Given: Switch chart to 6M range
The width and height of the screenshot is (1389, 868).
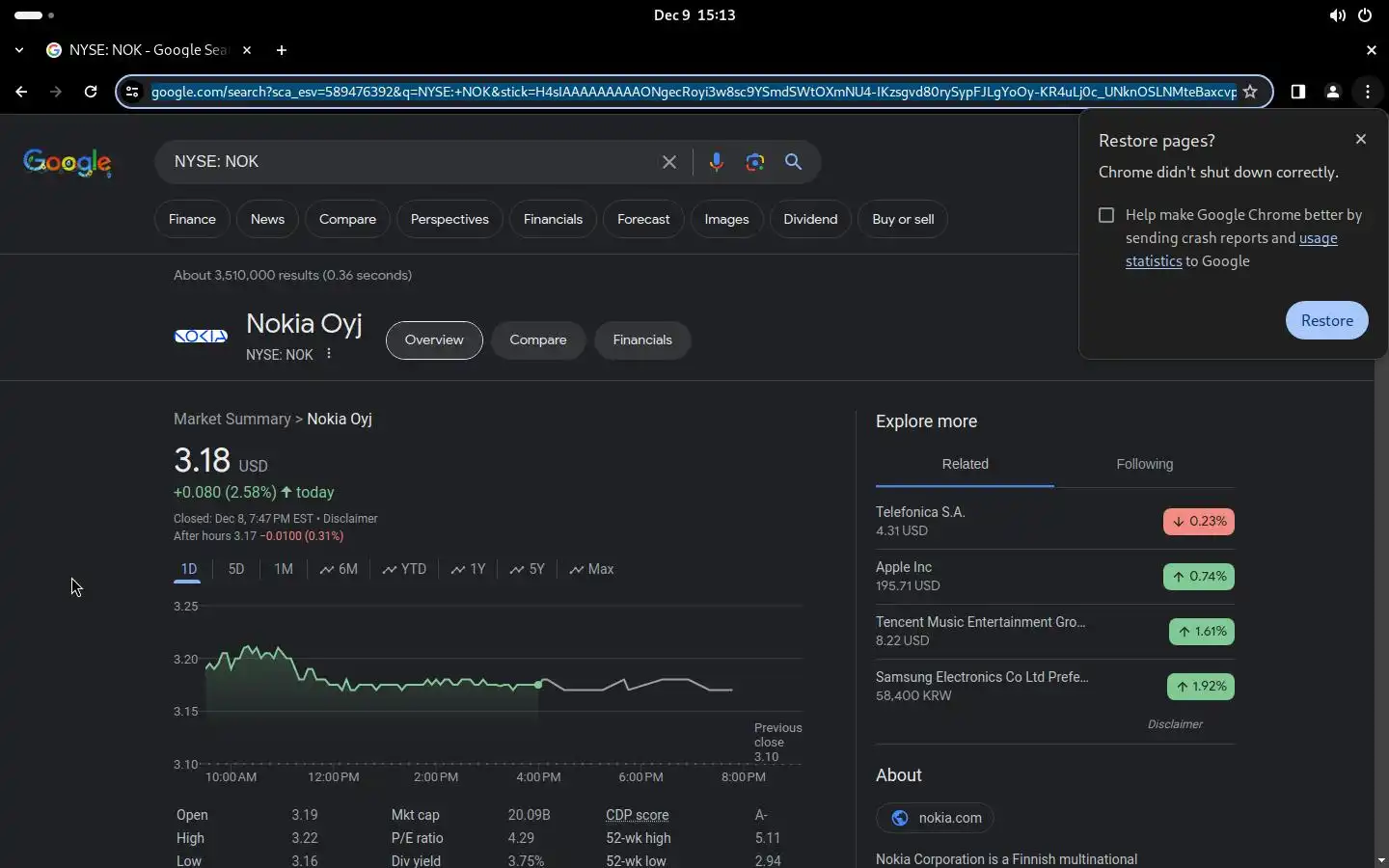Looking at the screenshot, I should (x=339, y=569).
